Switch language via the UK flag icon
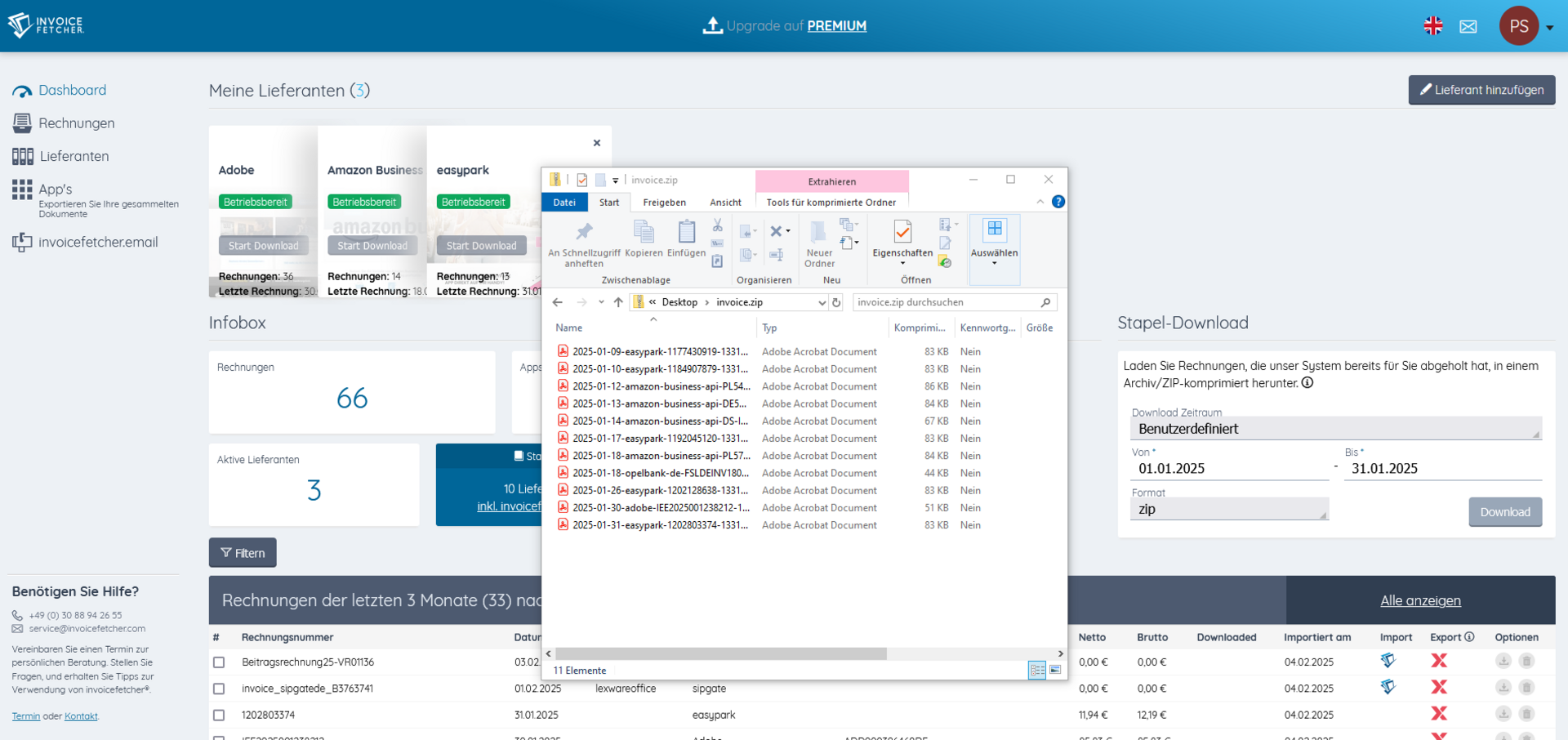This screenshot has width=1568, height=740. [1432, 26]
